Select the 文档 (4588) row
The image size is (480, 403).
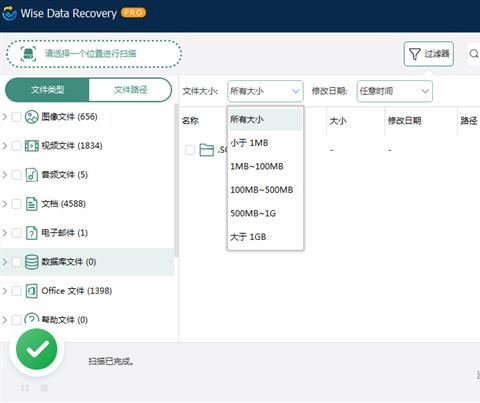[87, 204]
